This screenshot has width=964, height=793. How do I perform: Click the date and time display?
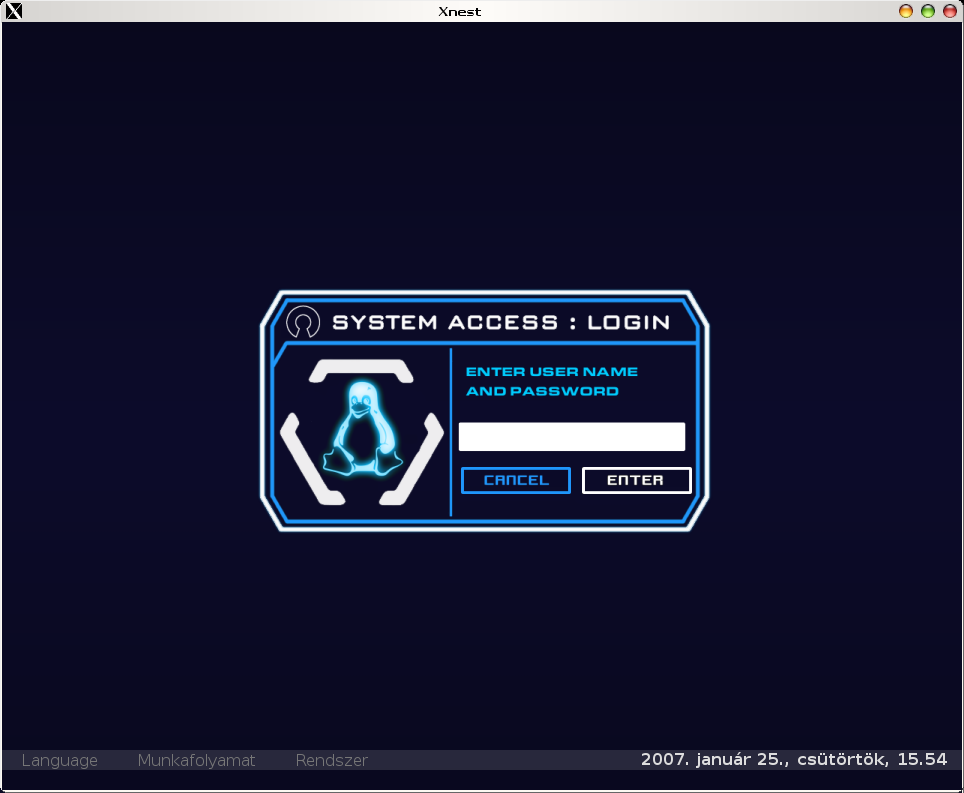pos(794,760)
